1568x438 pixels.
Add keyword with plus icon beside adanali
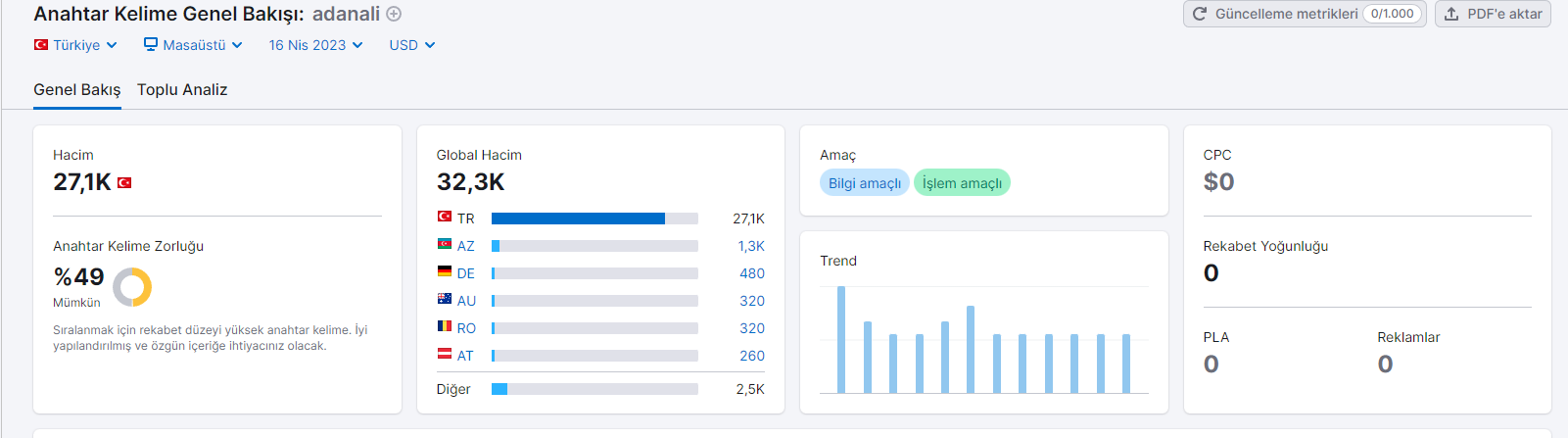394,14
